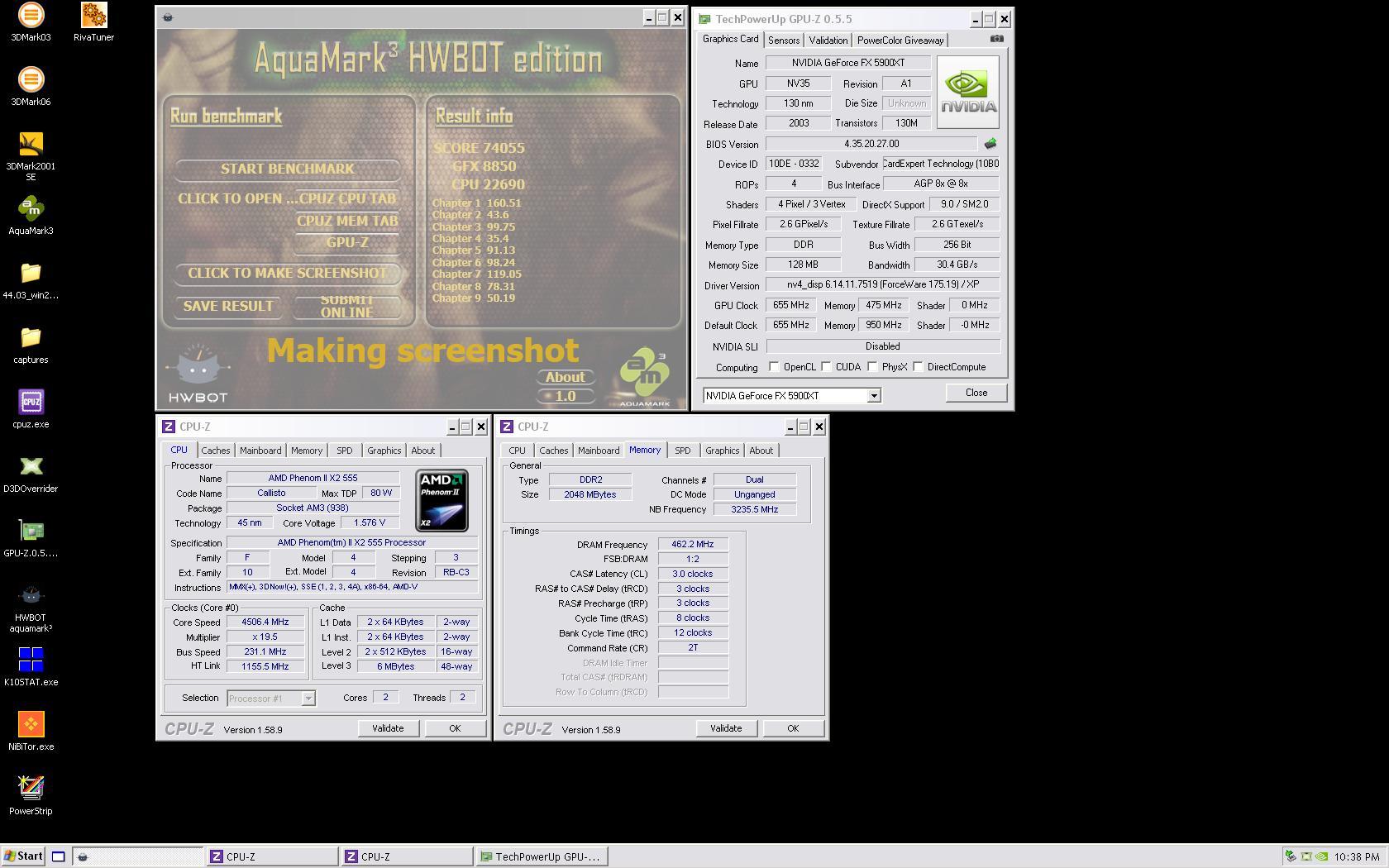Click the GPU Name field NVIDIA GeForce FX 5900XT
This screenshot has width=1389, height=868.
click(x=848, y=63)
